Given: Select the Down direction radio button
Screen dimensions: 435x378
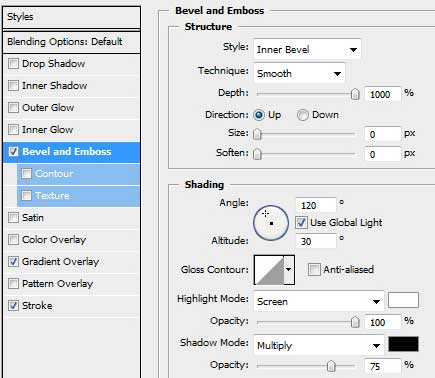Looking at the screenshot, I should tap(303, 115).
